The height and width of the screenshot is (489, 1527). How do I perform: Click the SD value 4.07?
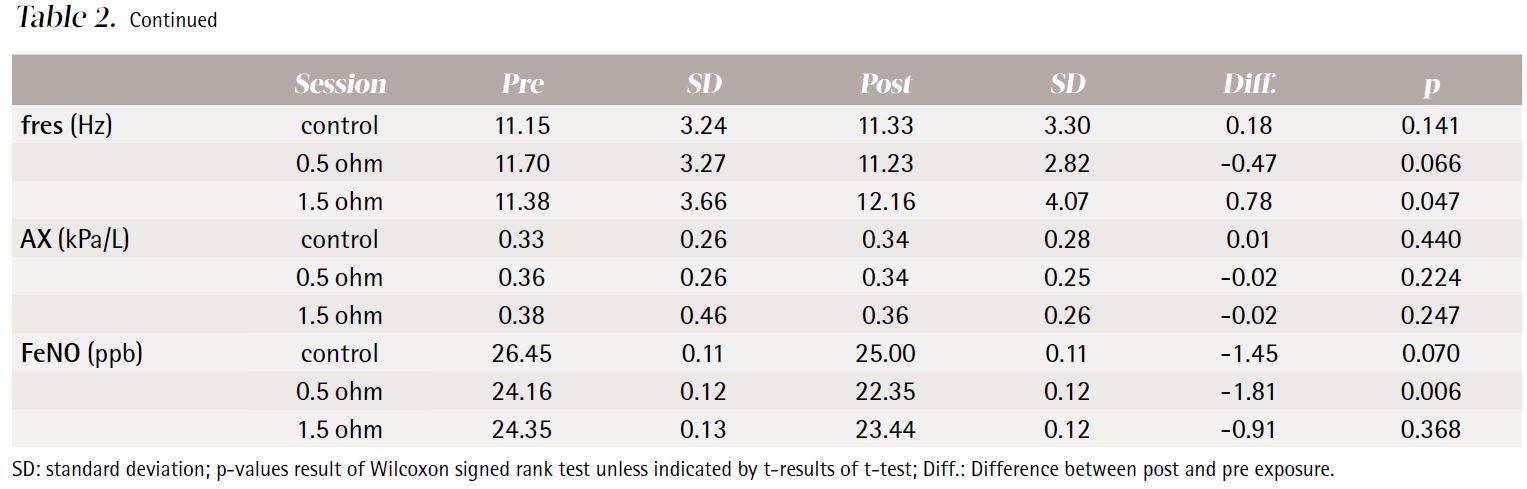click(1068, 202)
